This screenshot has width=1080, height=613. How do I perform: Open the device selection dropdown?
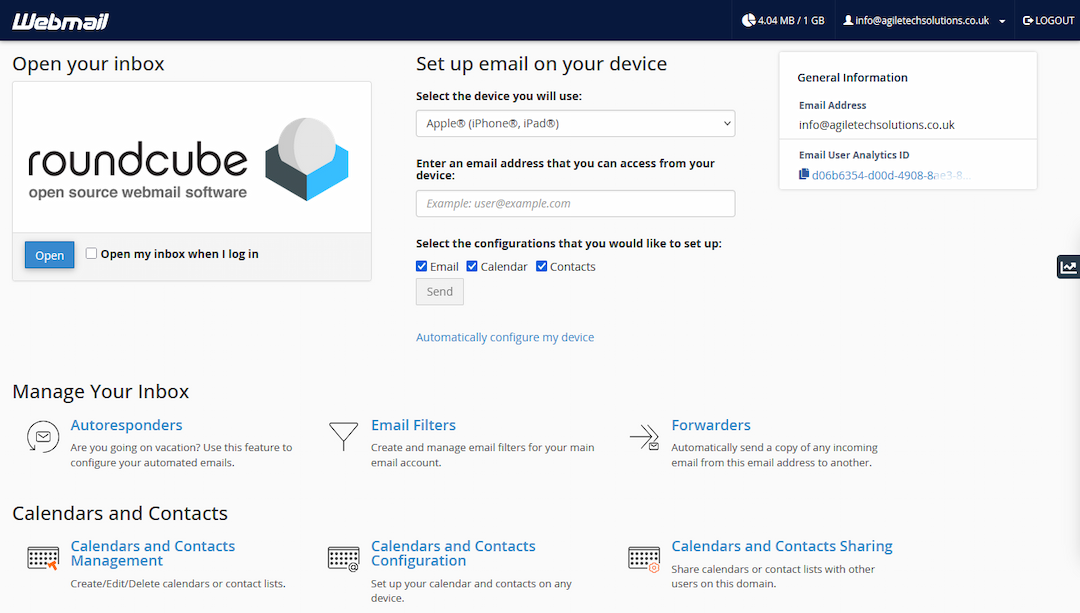pyautogui.click(x=575, y=123)
